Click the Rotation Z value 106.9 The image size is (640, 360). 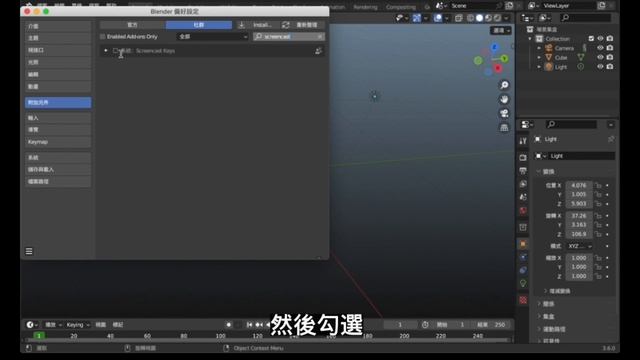[x=579, y=234]
